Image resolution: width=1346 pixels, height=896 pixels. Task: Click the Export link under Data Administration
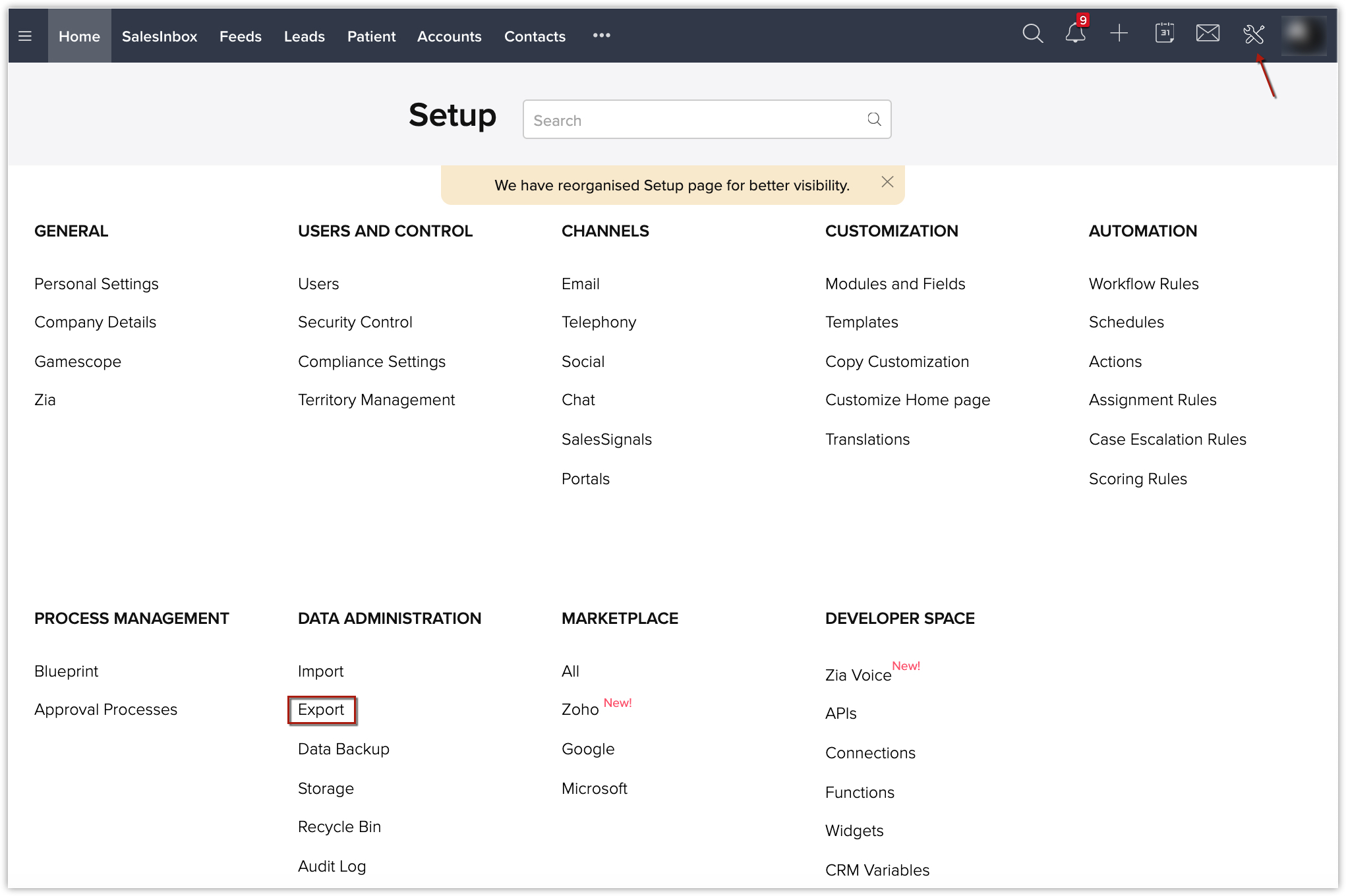point(321,710)
